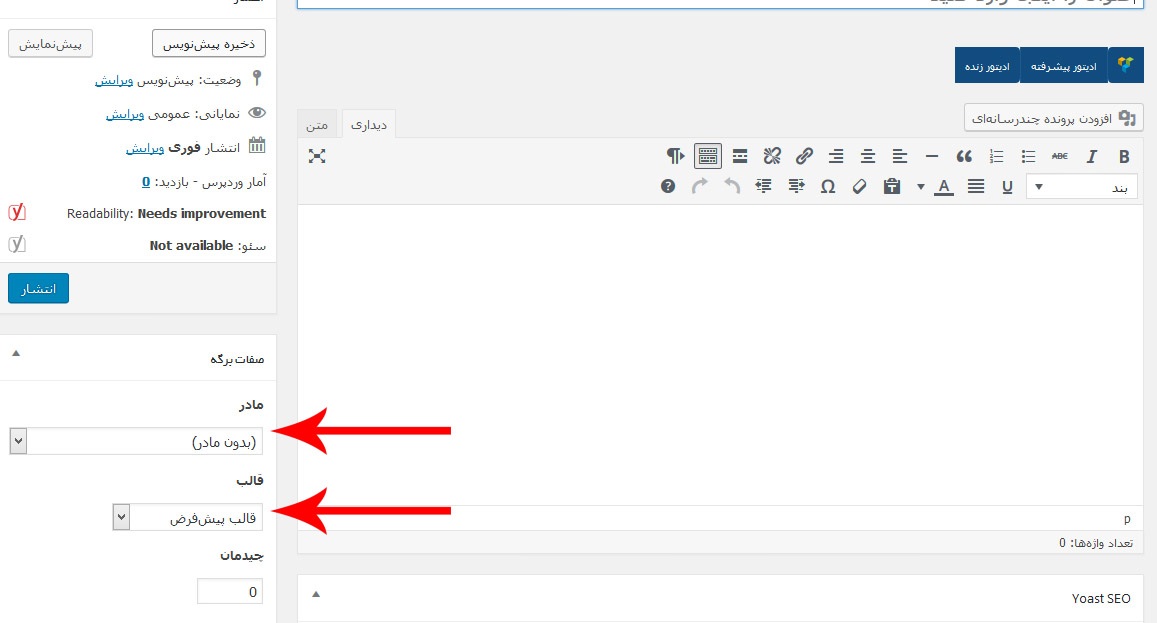Open the template (قالب) dropdown
The image size is (1157, 623).
pos(188,517)
